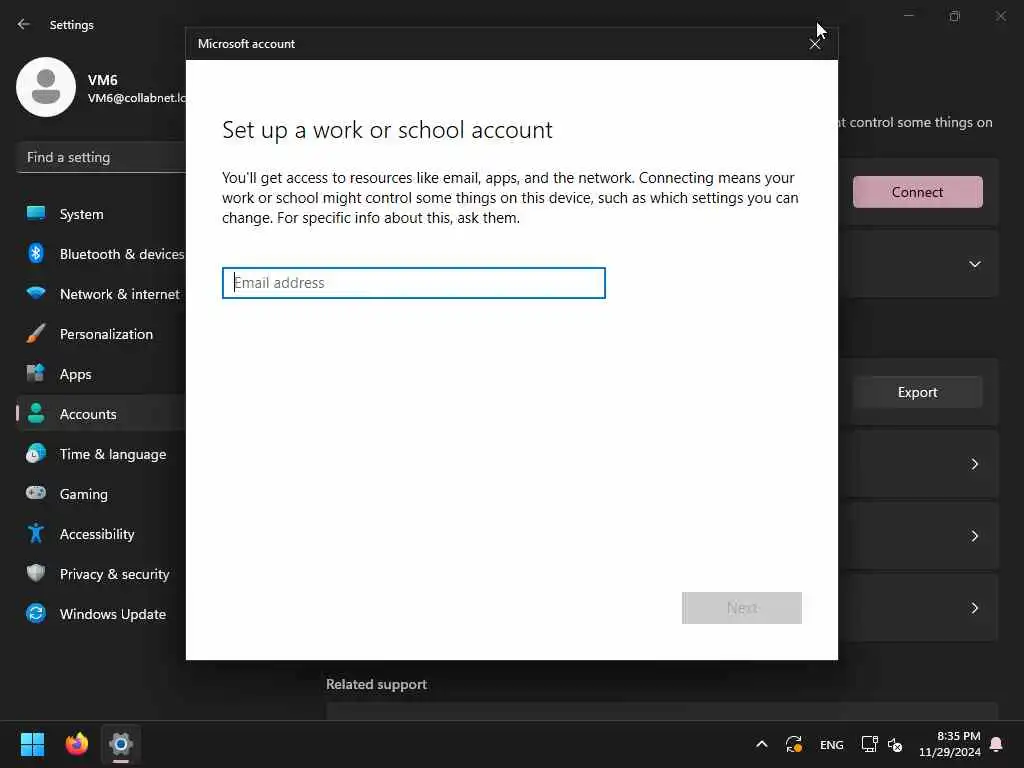1024x768 pixels.
Task: Open the chevron row below Export
Action: [974, 464]
